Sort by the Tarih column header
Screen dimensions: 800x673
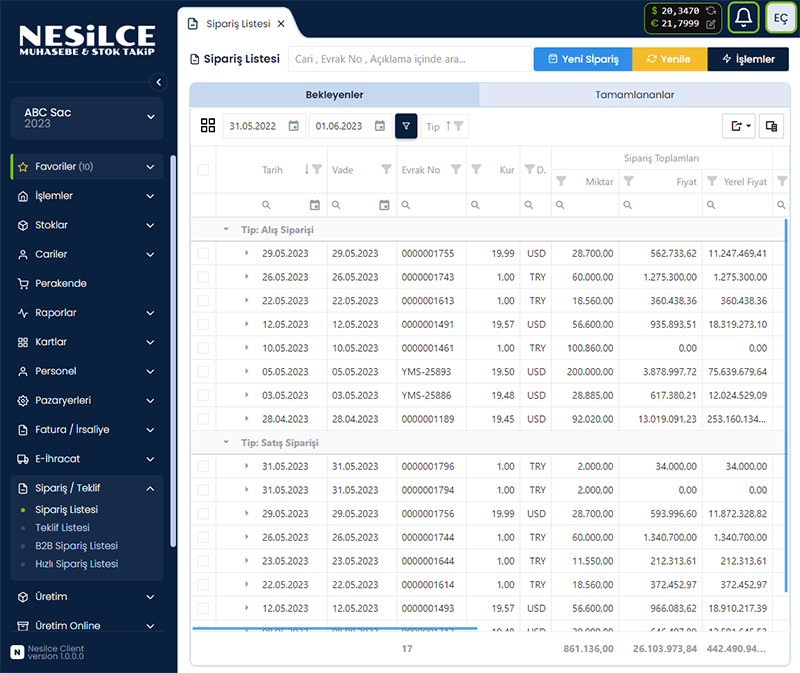(x=272, y=170)
